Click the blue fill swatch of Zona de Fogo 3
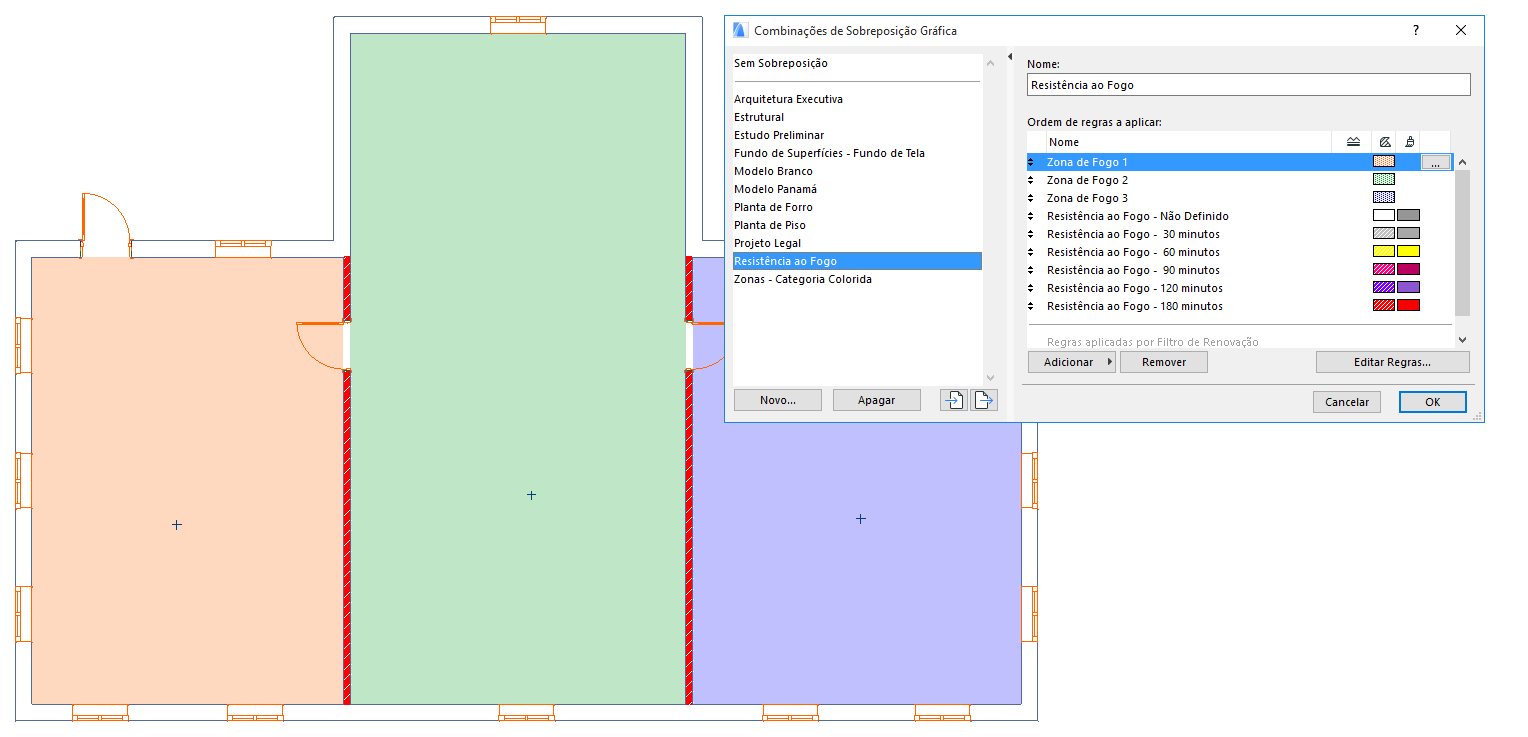Image resolution: width=1528 pixels, height=737 pixels. (1384, 198)
